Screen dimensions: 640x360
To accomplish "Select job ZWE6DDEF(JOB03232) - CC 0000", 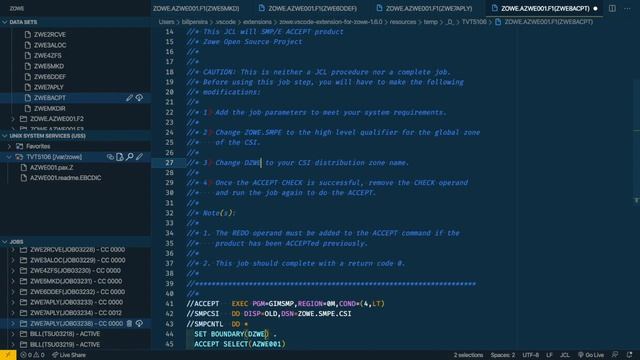I will coord(77,292).
